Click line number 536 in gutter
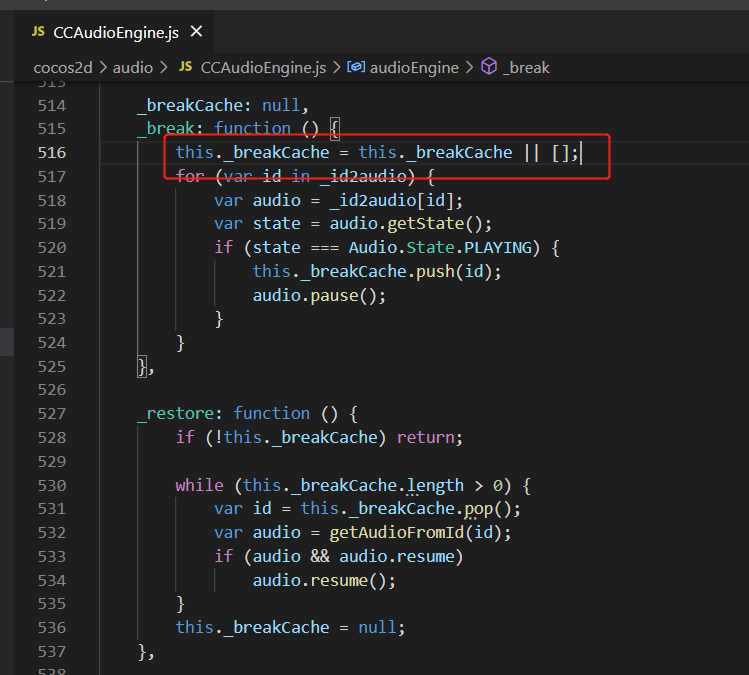Viewport: 749px width, 675px height. pyautogui.click(x=52, y=628)
